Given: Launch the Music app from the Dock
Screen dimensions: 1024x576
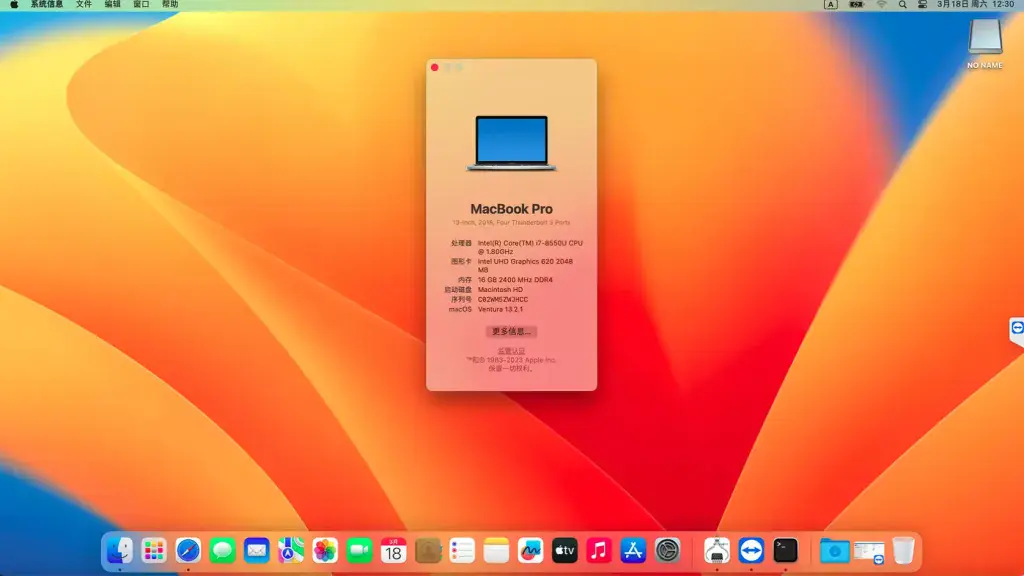Looking at the screenshot, I should (599, 551).
